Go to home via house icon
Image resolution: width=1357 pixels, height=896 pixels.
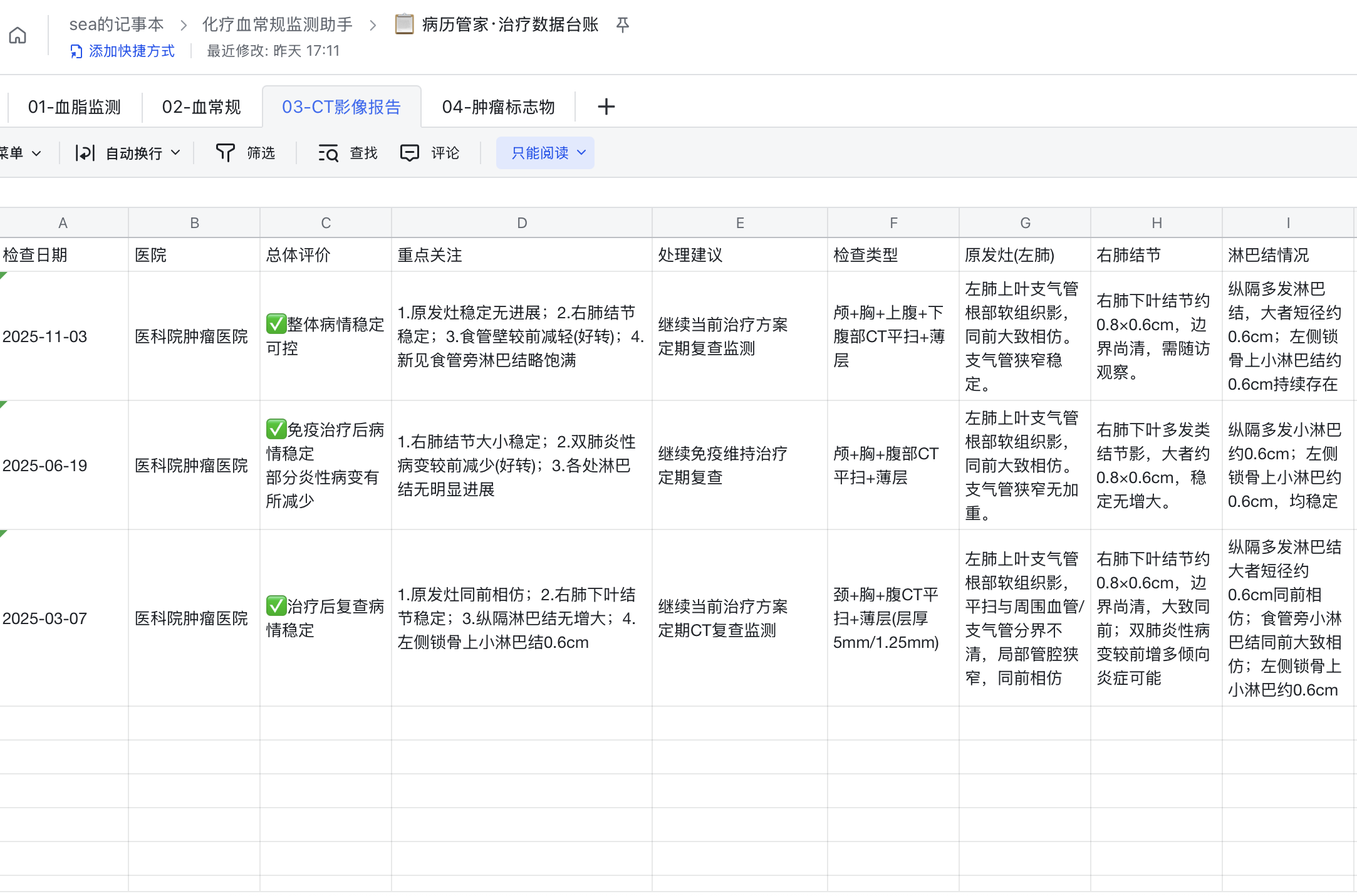(18, 35)
